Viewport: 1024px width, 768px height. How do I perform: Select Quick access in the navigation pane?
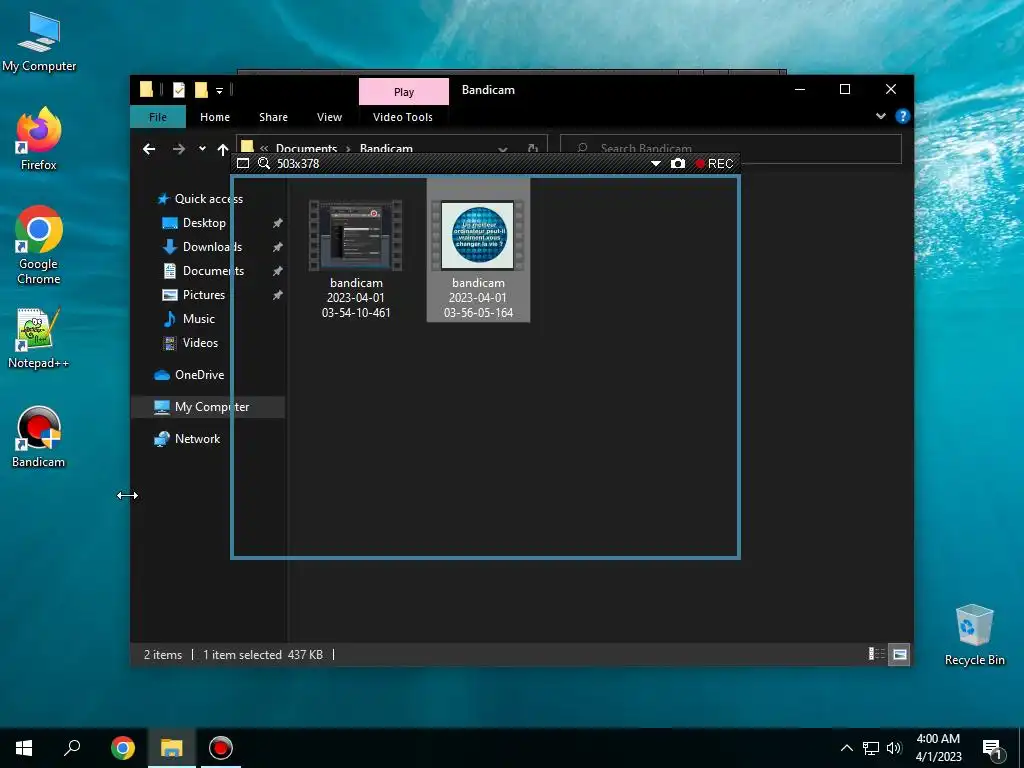(208, 199)
